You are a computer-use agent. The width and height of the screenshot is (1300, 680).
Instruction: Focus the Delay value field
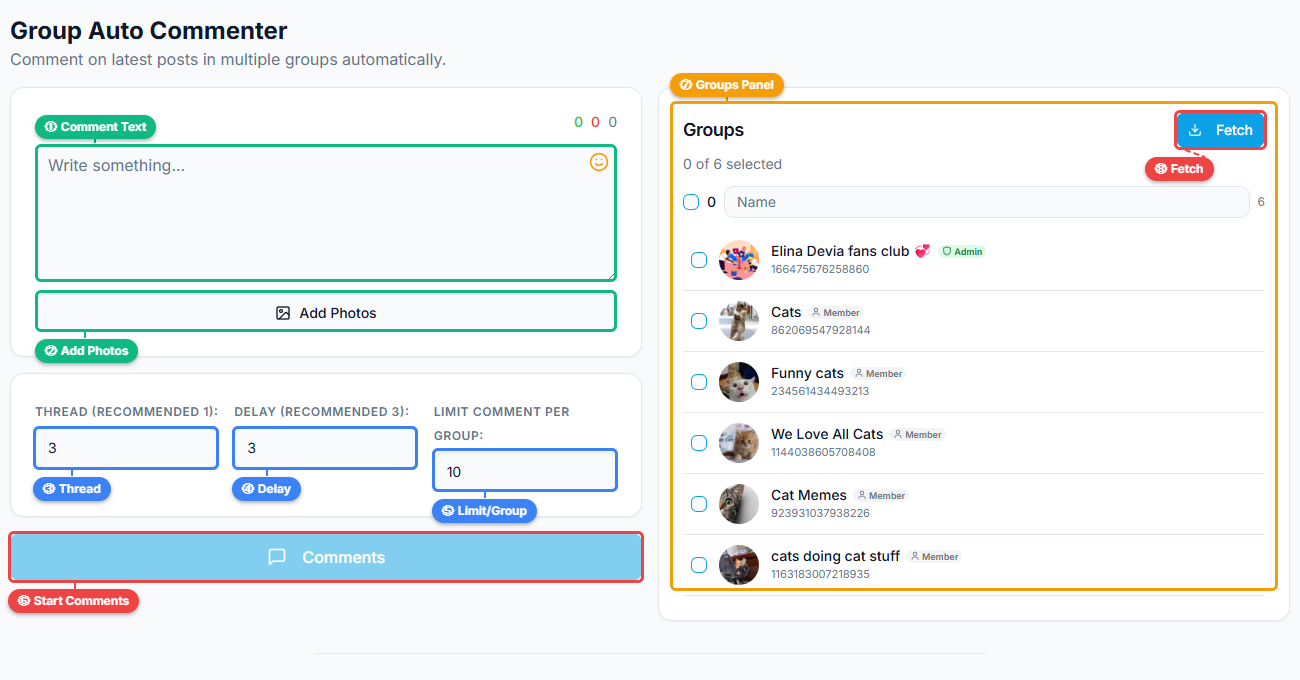tap(325, 448)
